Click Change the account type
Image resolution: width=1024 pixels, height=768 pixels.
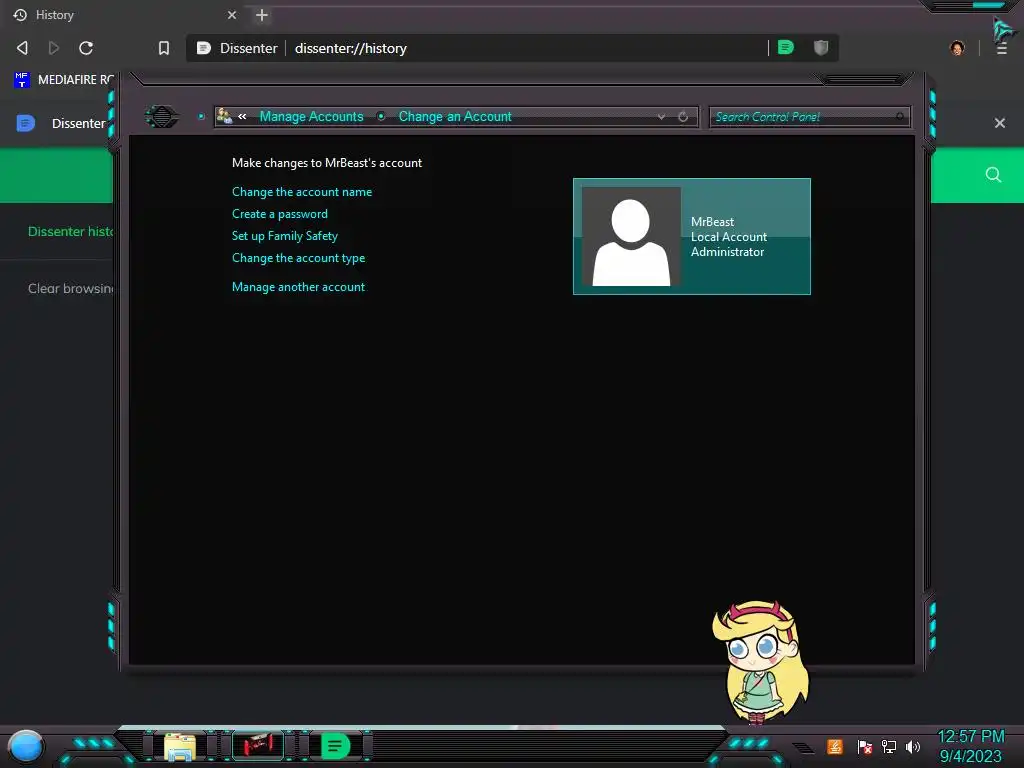click(298, 258)
